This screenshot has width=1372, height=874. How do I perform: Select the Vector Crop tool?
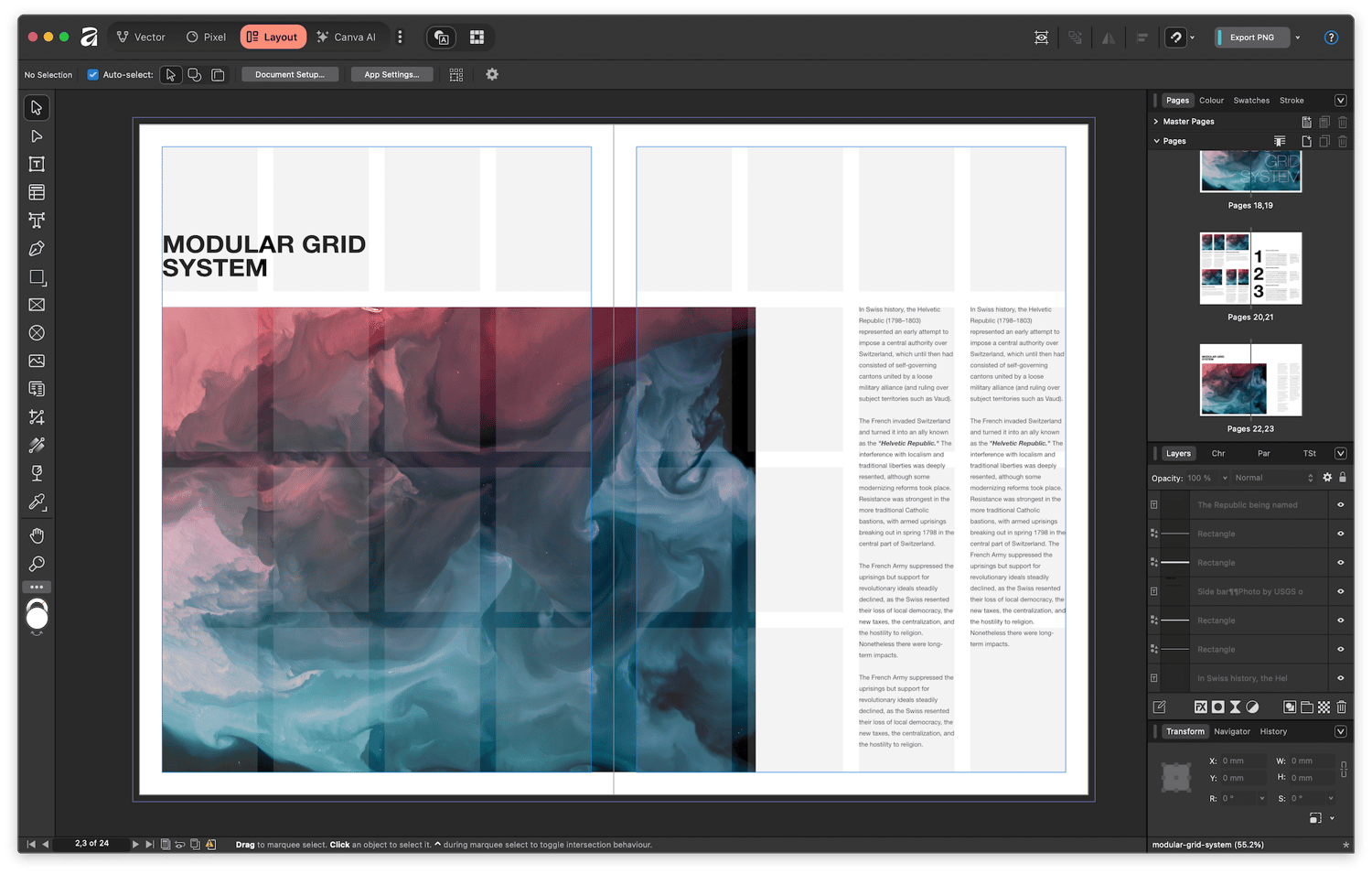click(x=37, y=417)
